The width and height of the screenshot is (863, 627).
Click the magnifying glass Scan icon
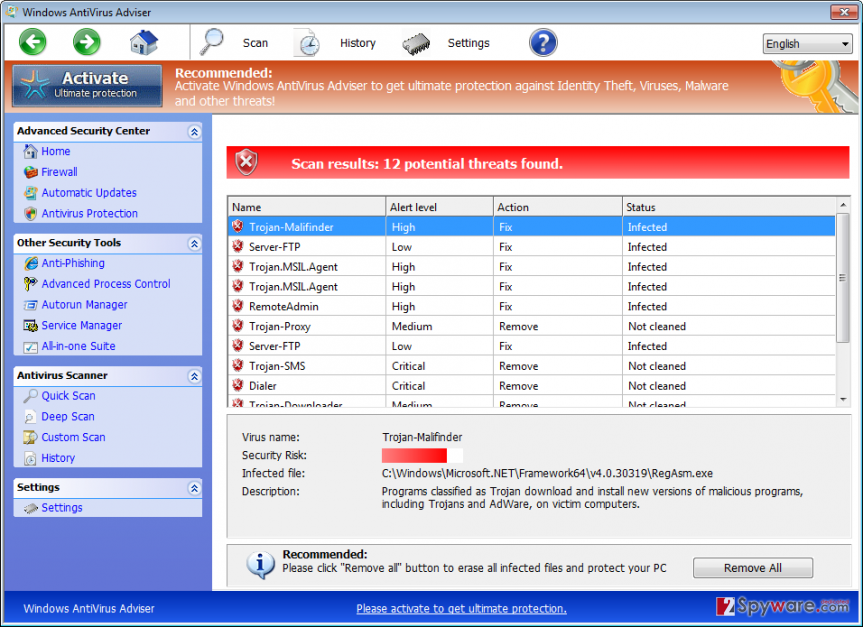(x=211, y=42)
